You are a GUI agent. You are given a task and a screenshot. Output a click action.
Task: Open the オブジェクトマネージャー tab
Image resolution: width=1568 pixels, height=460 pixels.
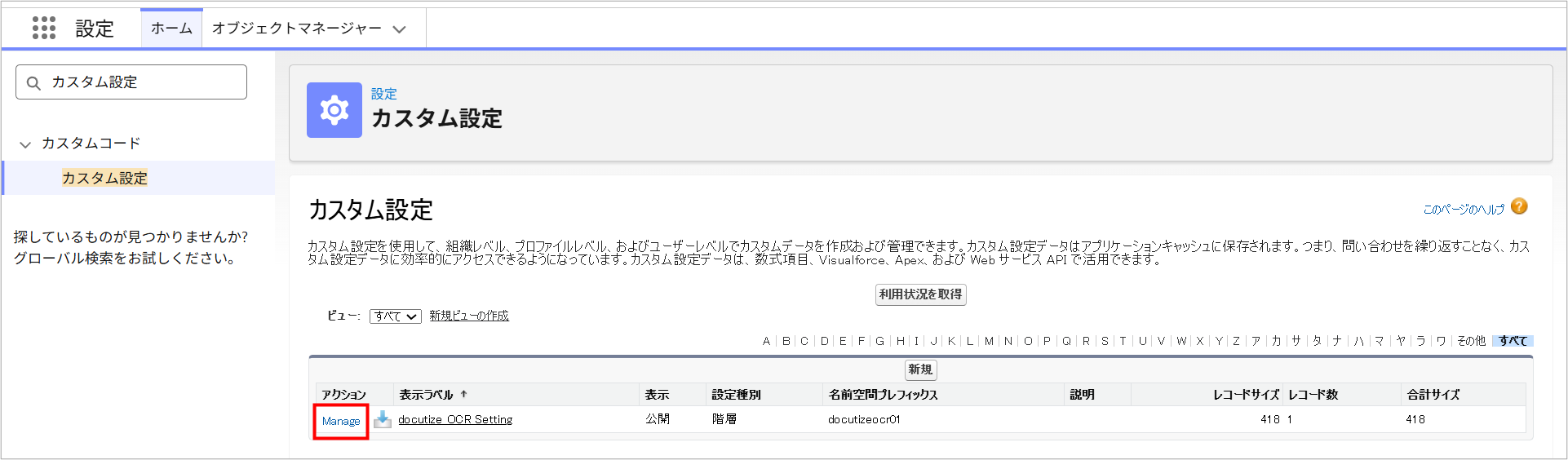[297, 29]
